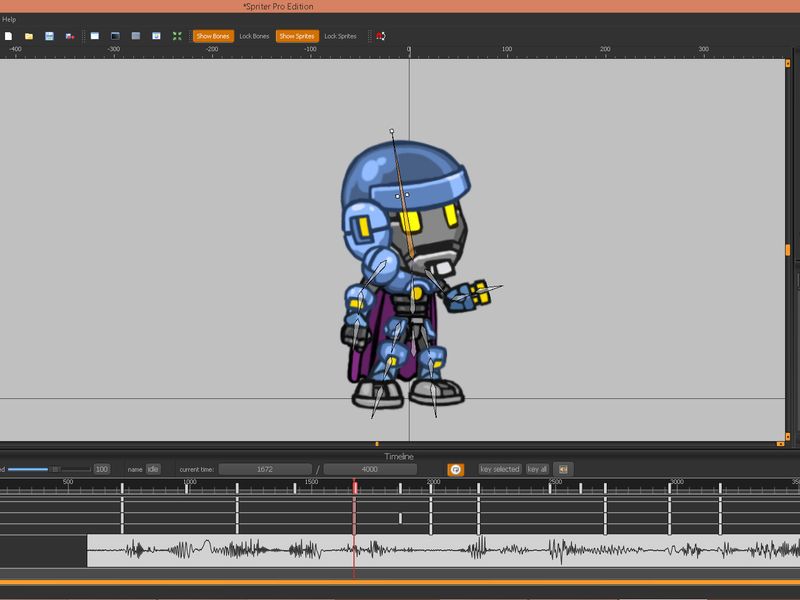Click the speed value field showing 100
This screenshot has width=800, height=600.
point(102,469)
